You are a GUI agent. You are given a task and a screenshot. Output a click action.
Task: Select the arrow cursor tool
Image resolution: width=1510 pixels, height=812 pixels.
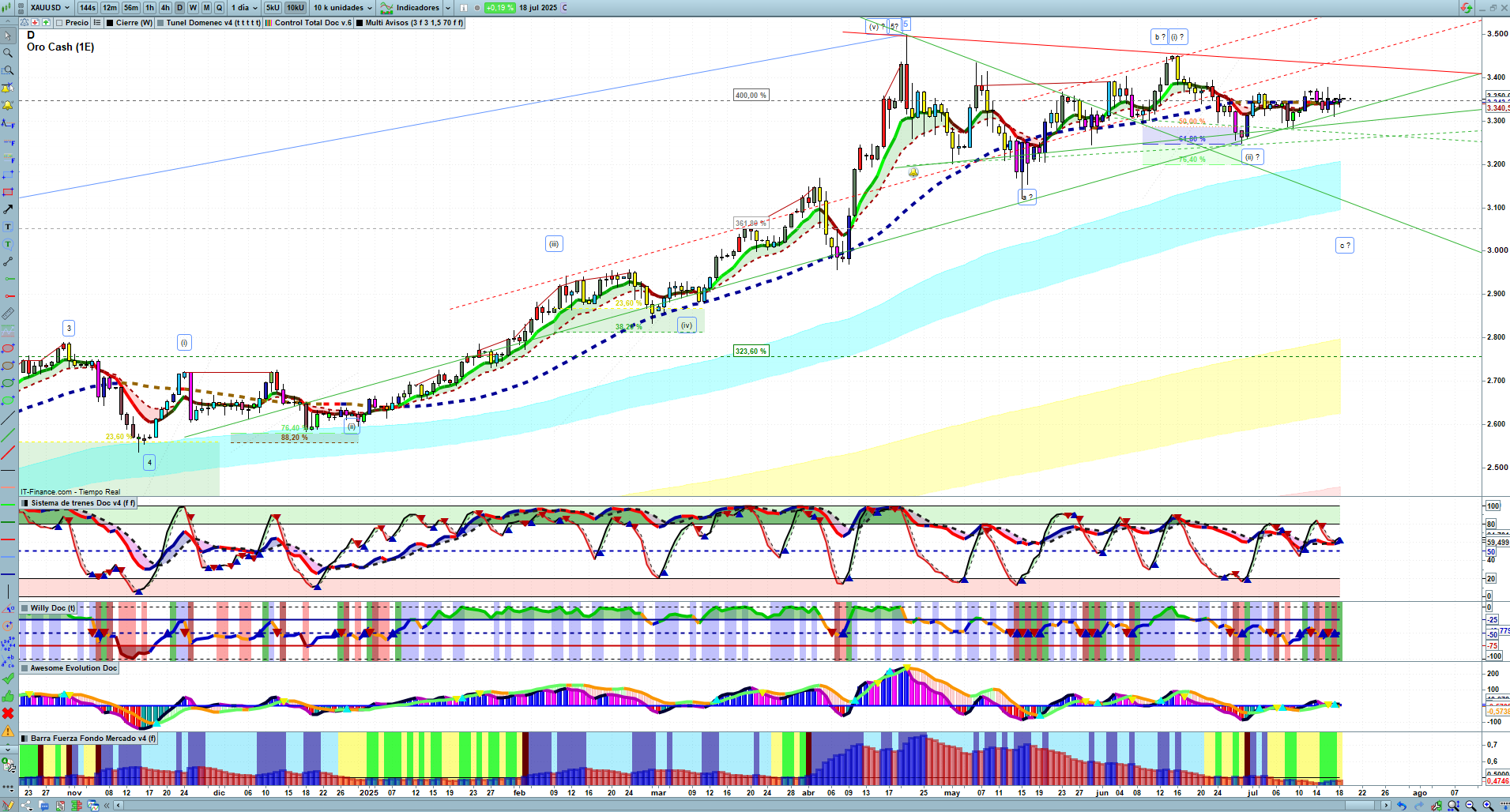click(x=8, y=36)
